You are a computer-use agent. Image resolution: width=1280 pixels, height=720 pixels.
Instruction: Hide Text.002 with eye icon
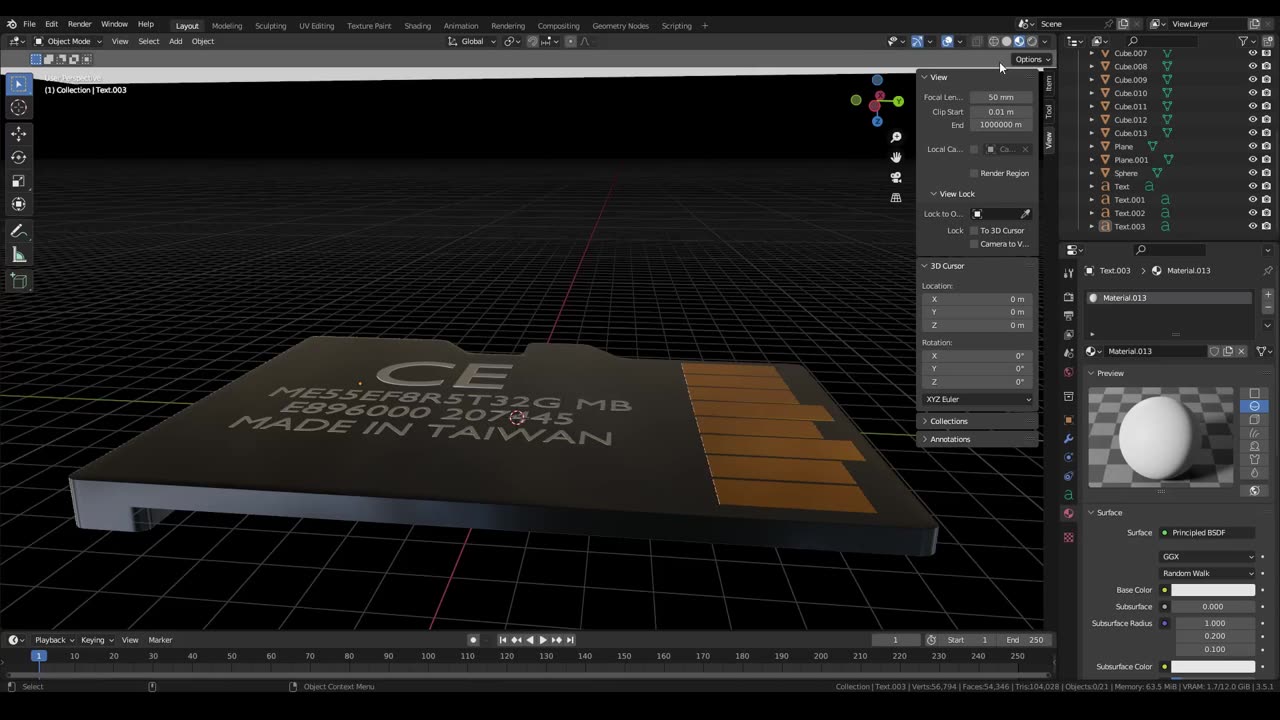pos(1253,213)
